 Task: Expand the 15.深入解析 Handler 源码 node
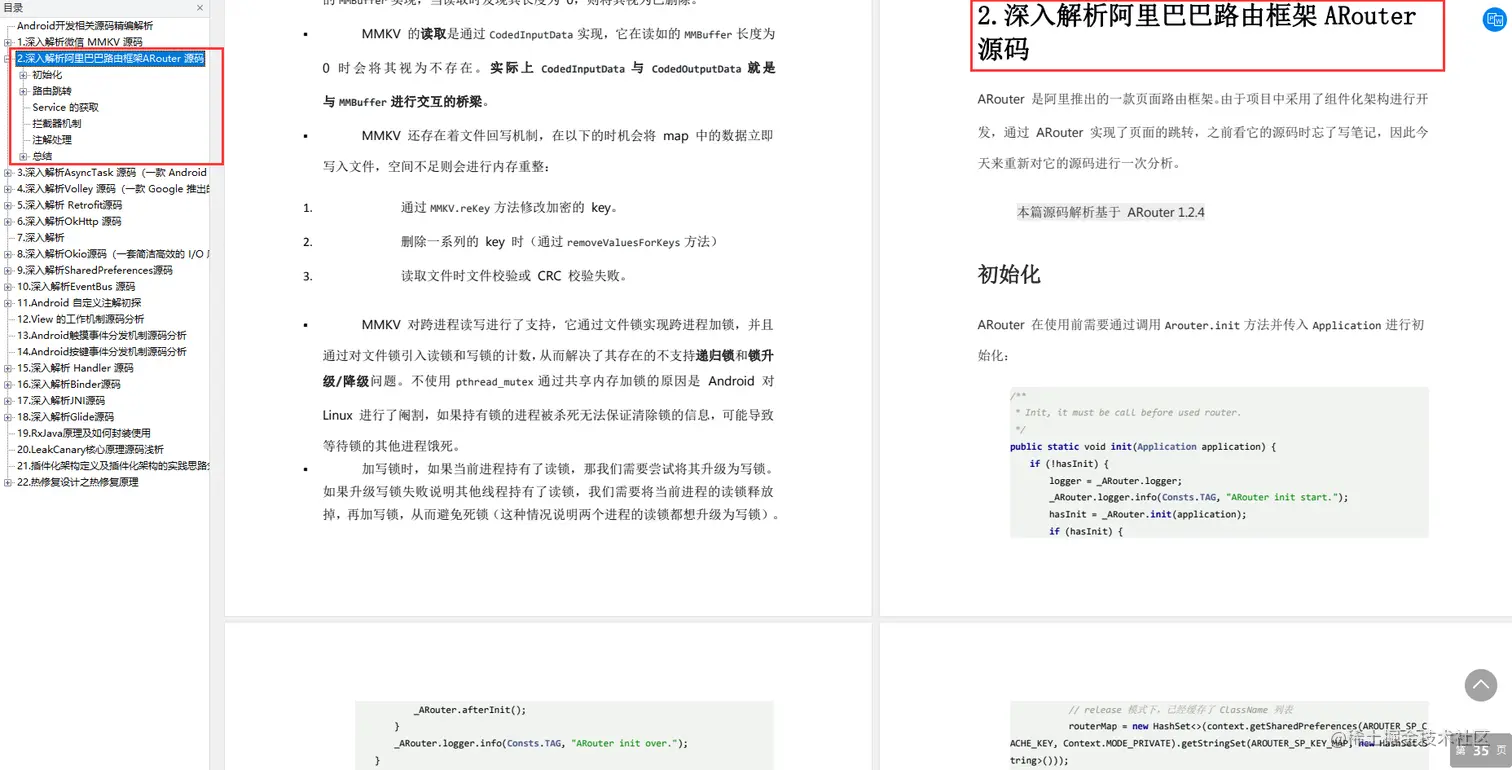pos(8,368)
